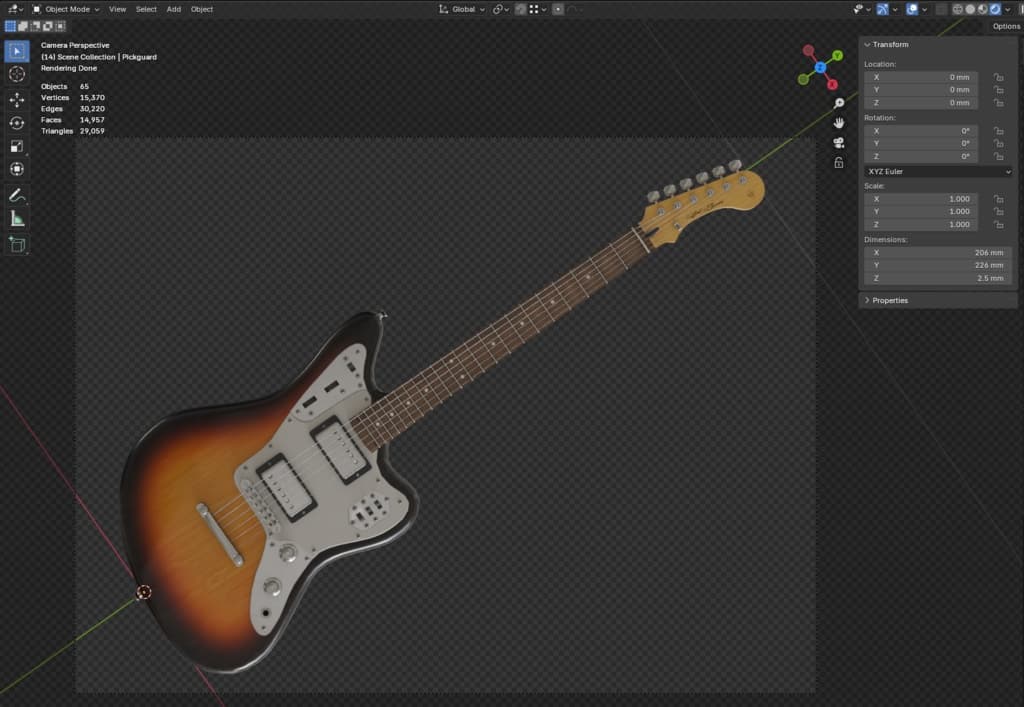Set selection mode to invert

coord(48,26)
